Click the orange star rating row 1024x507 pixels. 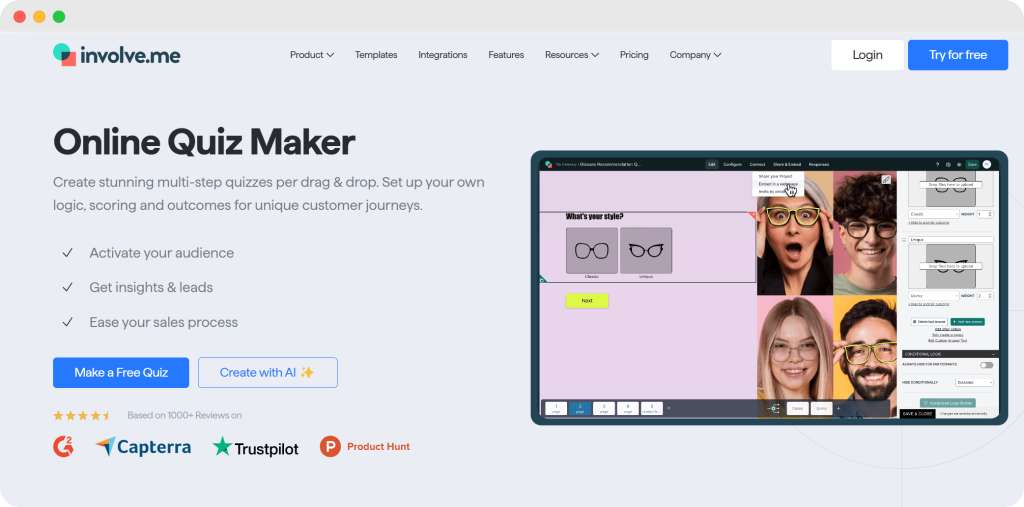[82, 416]
